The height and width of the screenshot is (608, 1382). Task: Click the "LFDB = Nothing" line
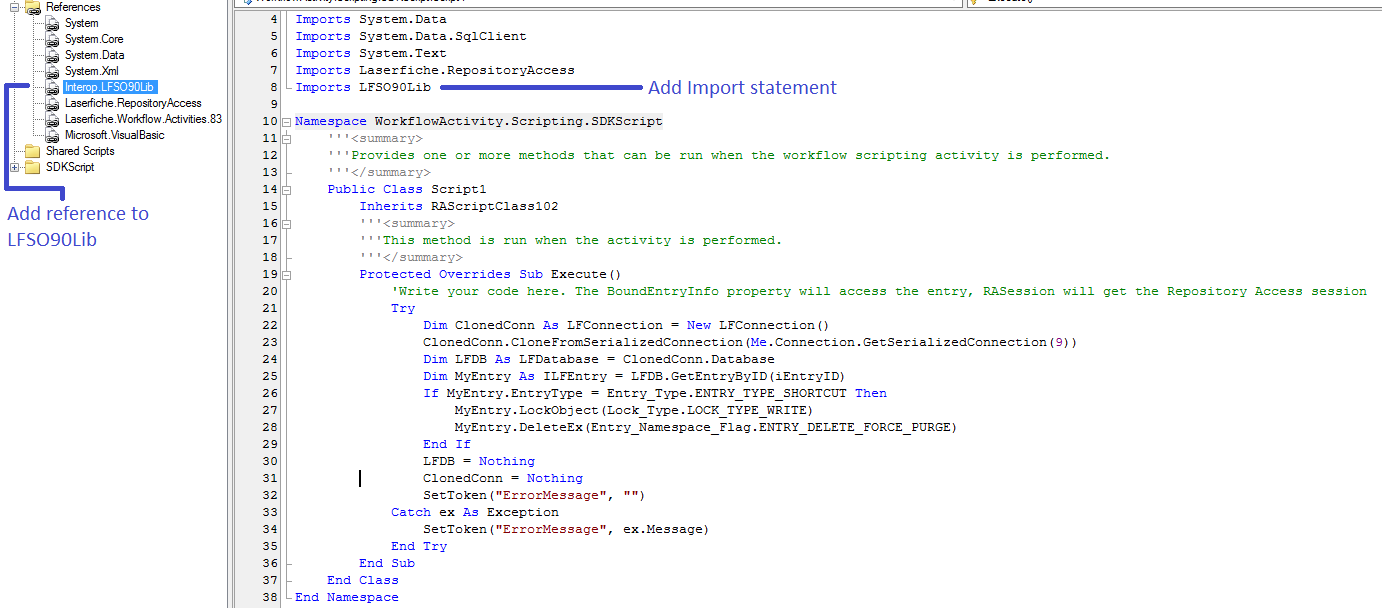pos(479,462)
